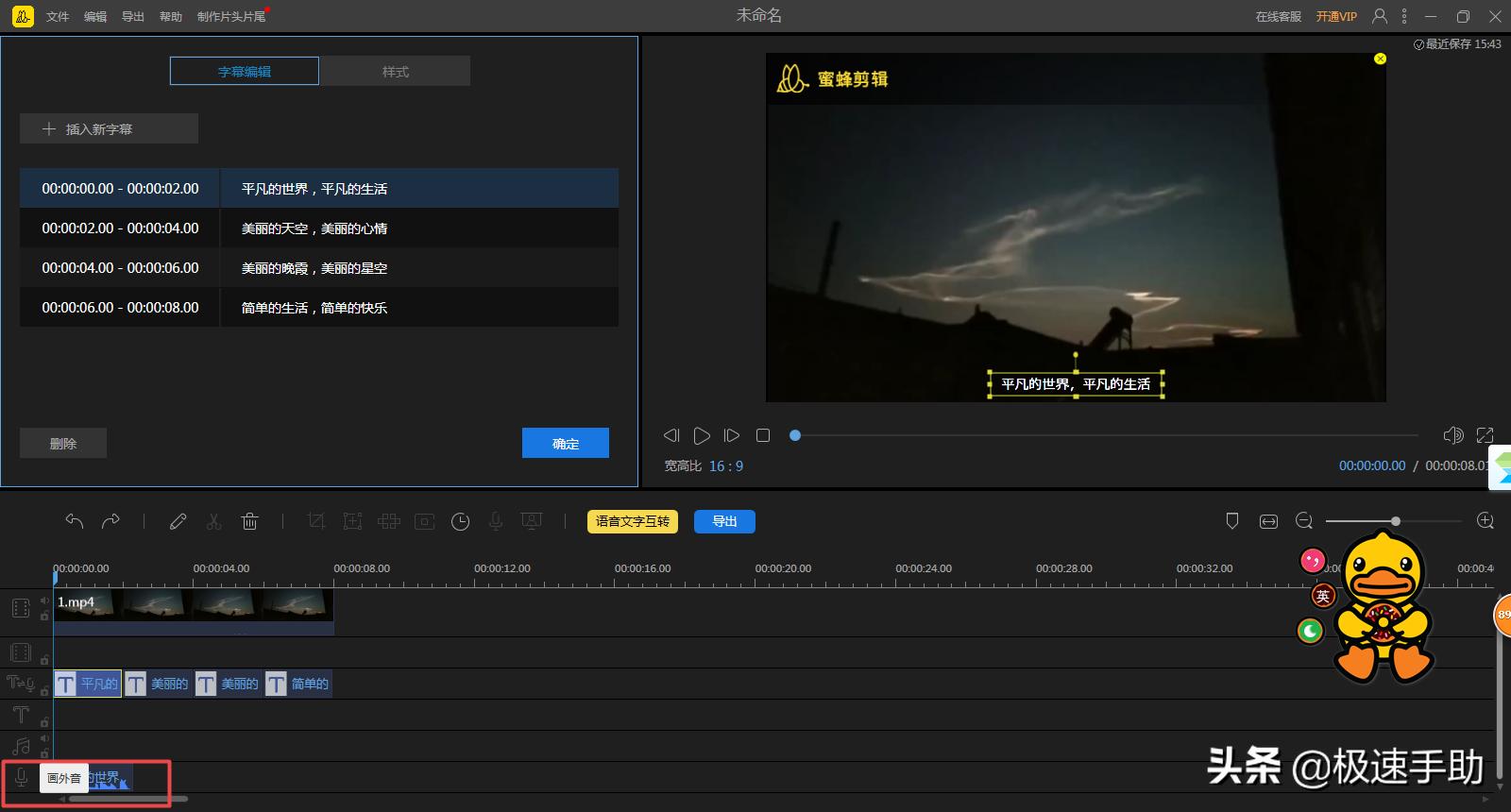This screenshot has height=812, width=1511.
Task: Click the redo arrow in timeline toolbar
Action: point(110,521)
